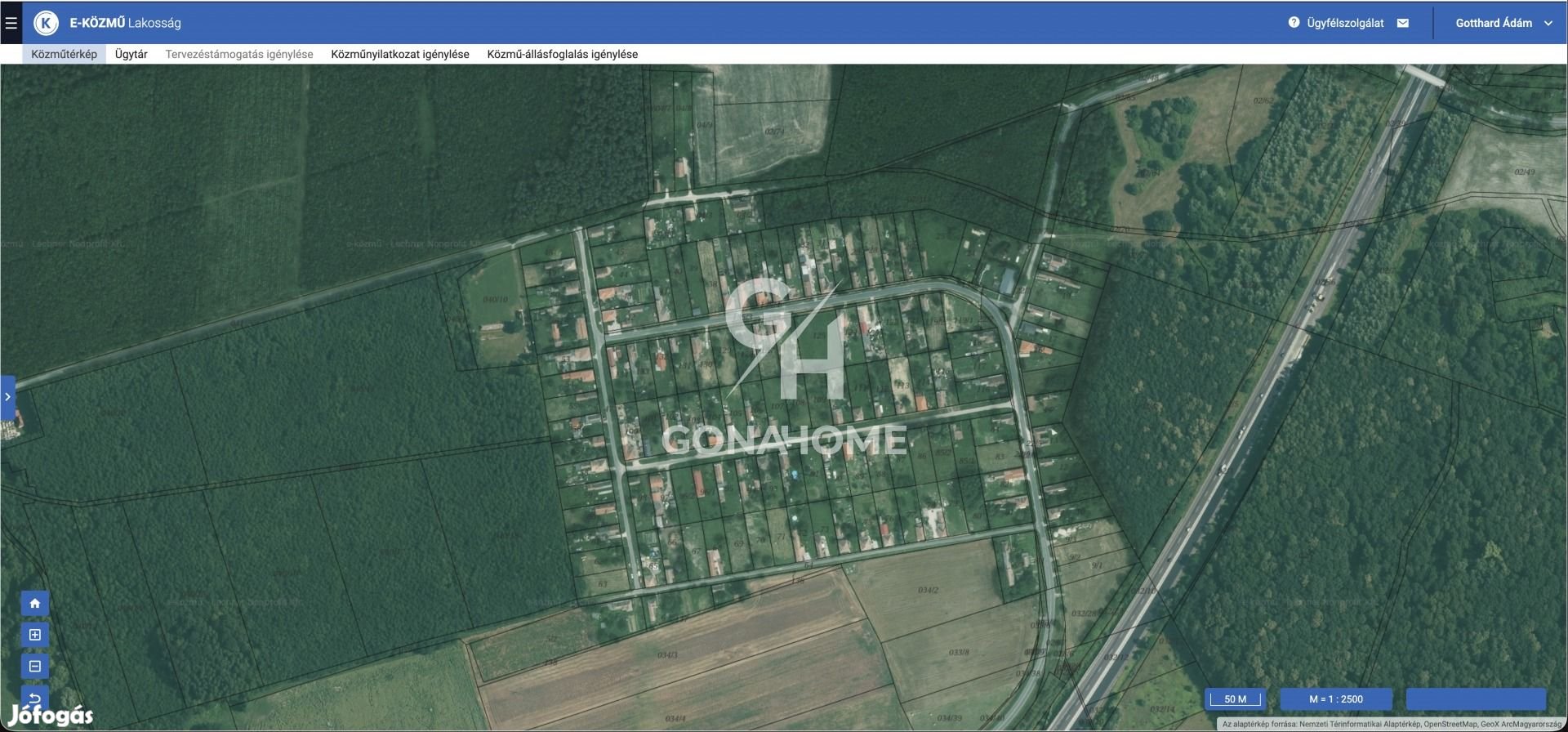
Task: Open the hamburger menu in top-left corner
Action: 11,23
